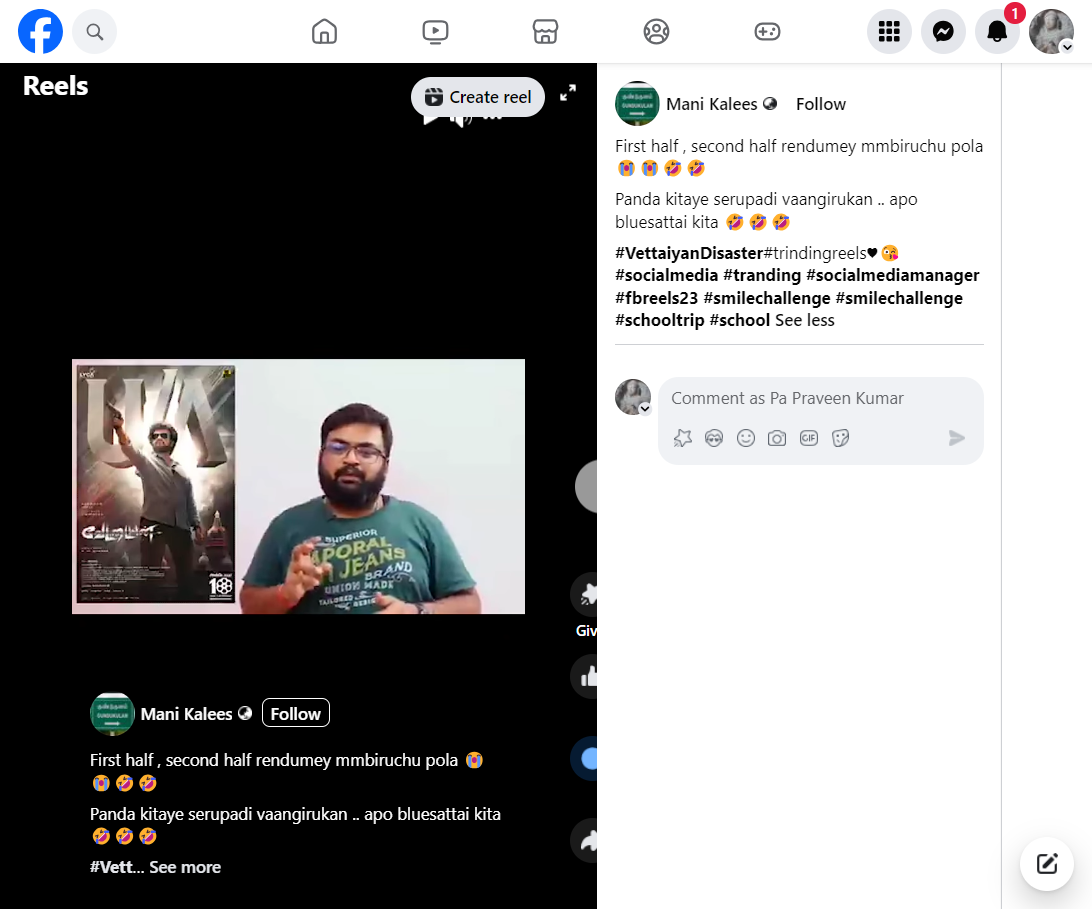
Task: Attach a photo with the camera icon
Action: click(777, 438)
